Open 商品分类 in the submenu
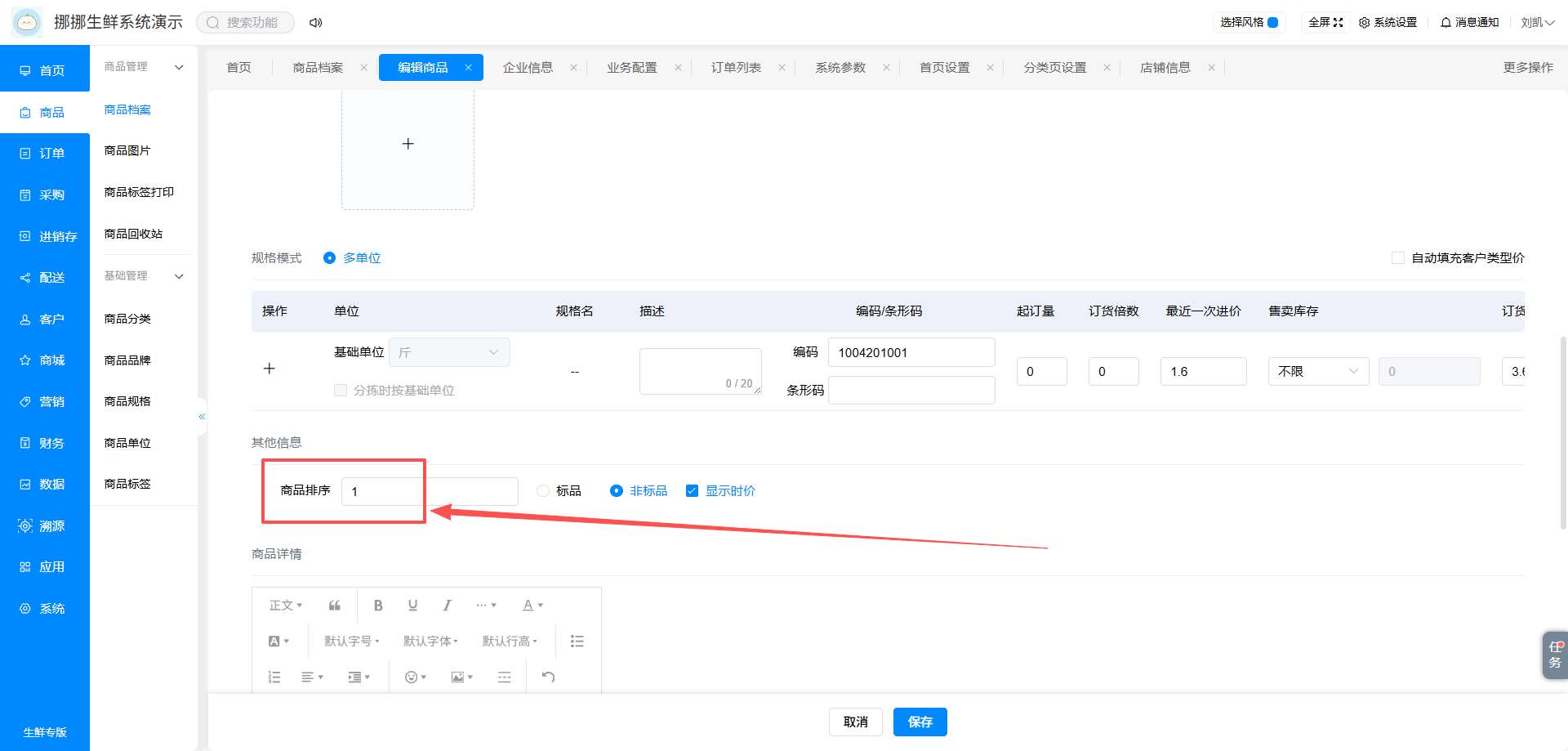The width and height of the screenshot is (1568, 751). (127, 319)
